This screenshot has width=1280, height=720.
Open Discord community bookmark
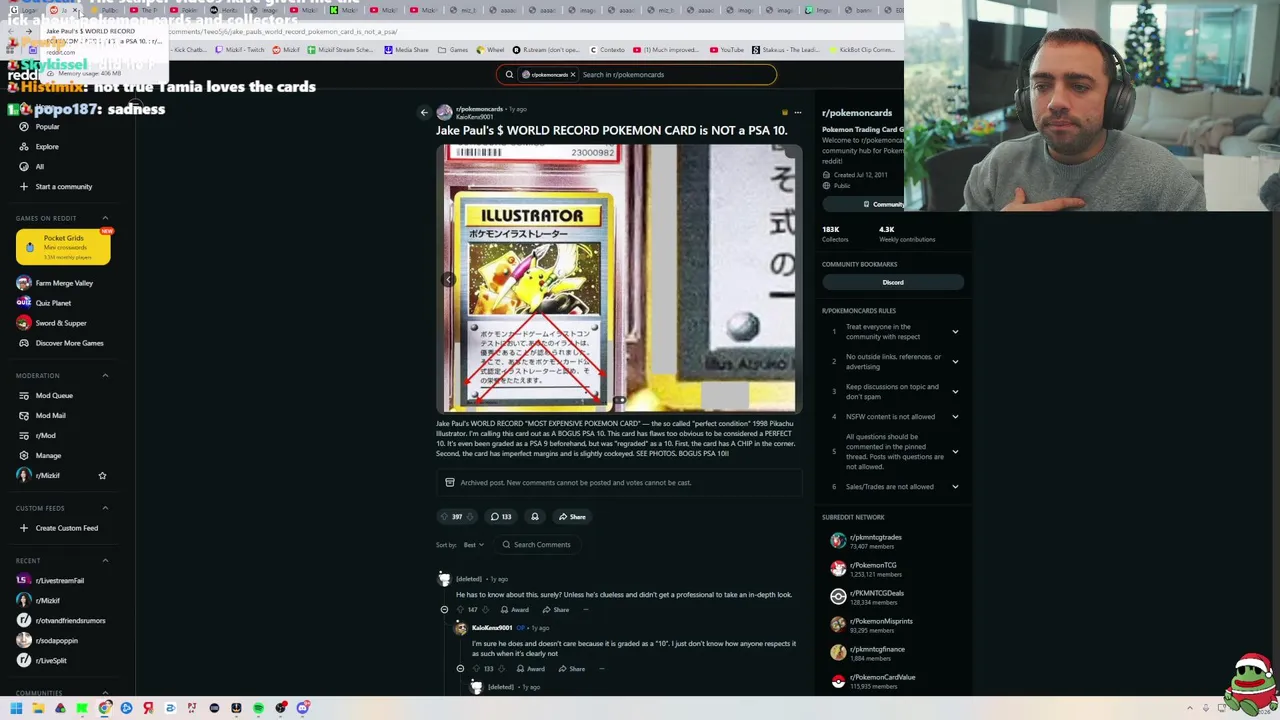click(x=893, y=283)
